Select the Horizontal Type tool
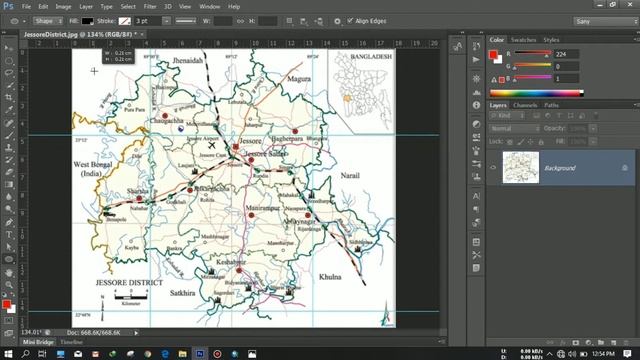Image resolution: width=640 pixels, height=360 pixels. [x=9, y=235]
